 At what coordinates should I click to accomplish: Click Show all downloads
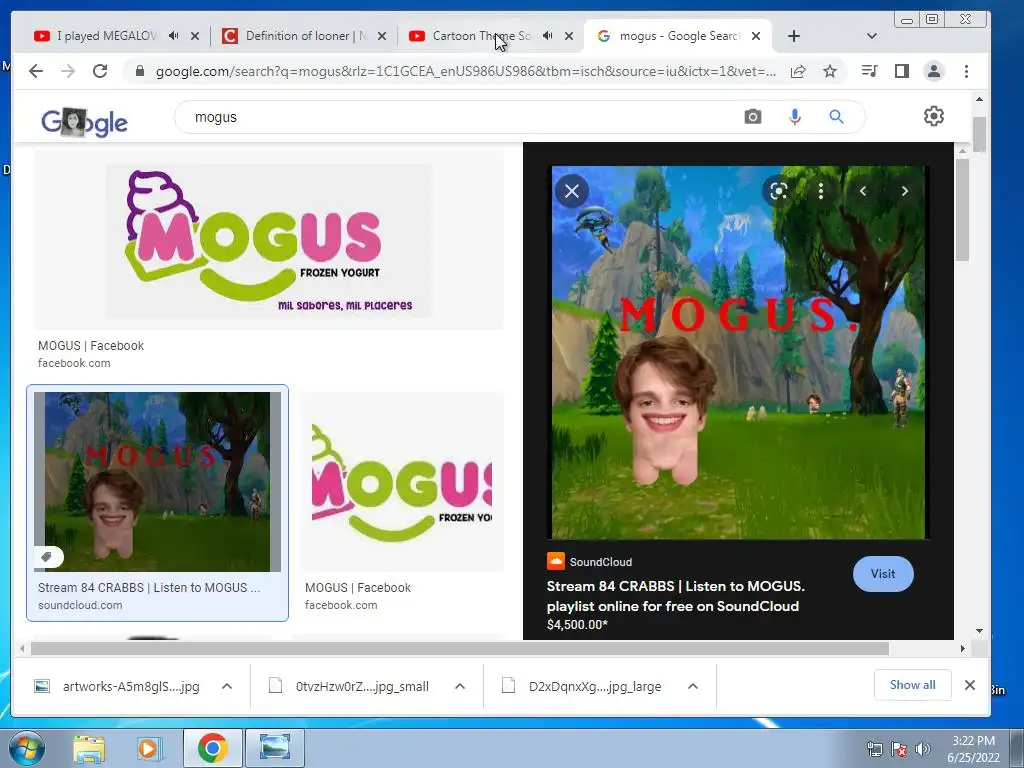point(912,685)
